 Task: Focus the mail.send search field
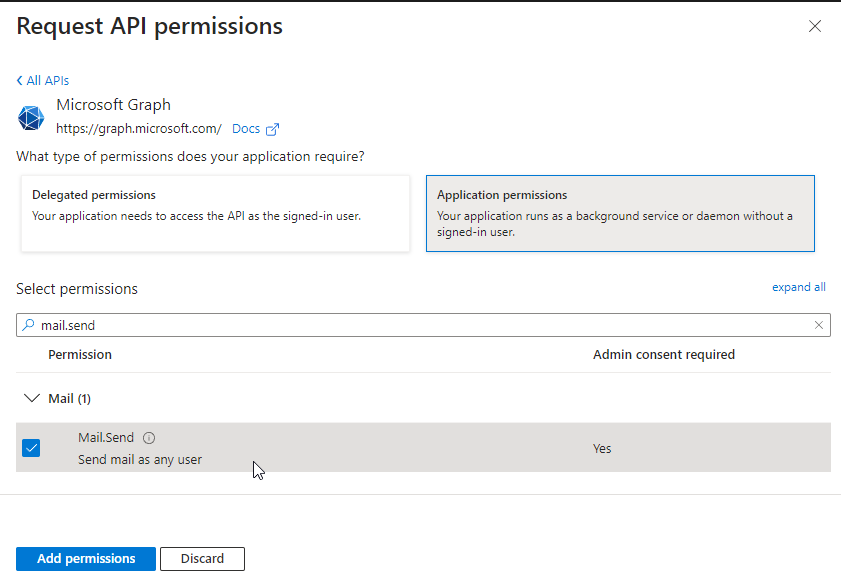point(424,325)
